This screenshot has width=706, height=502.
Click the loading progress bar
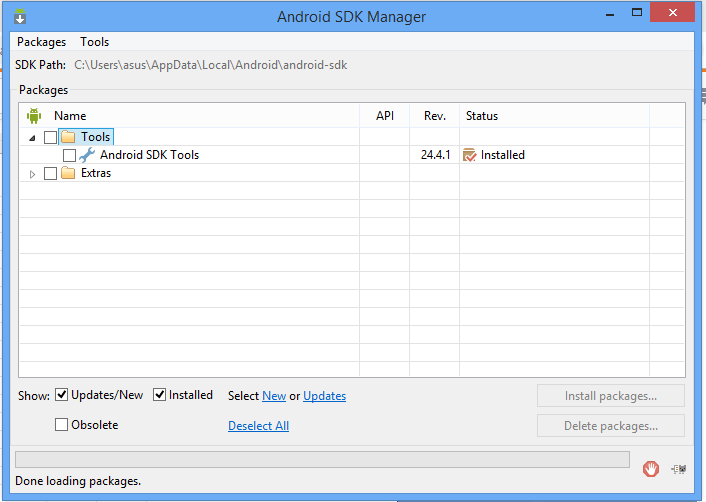[x=322, y=459]
